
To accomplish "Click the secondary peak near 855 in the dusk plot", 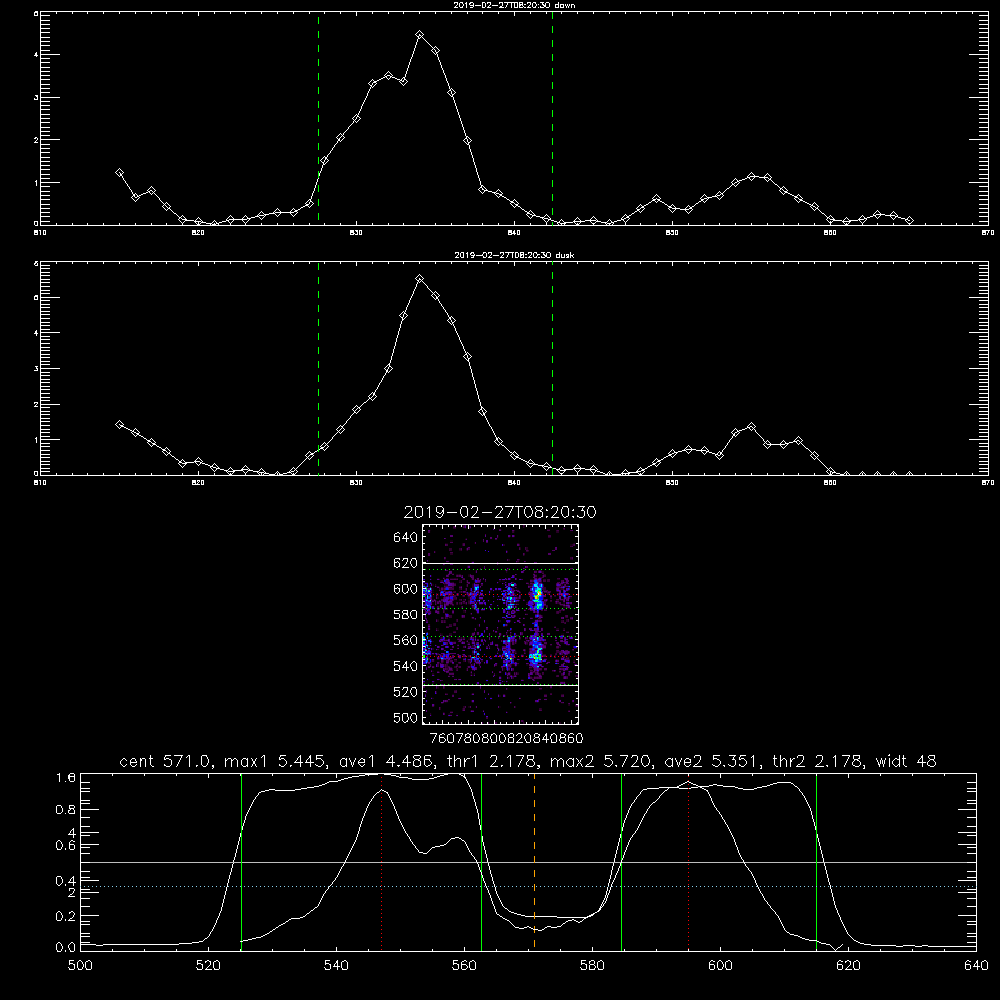I will [x=751, y=427].
